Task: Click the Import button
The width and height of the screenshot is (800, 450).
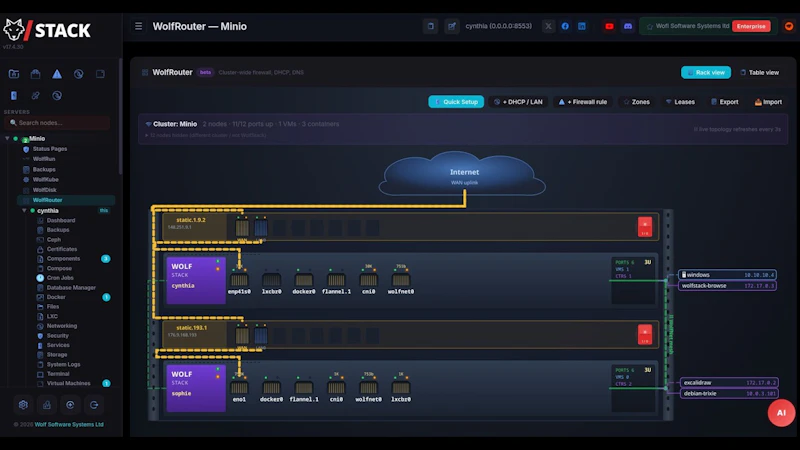Action: tap(768, 102)
